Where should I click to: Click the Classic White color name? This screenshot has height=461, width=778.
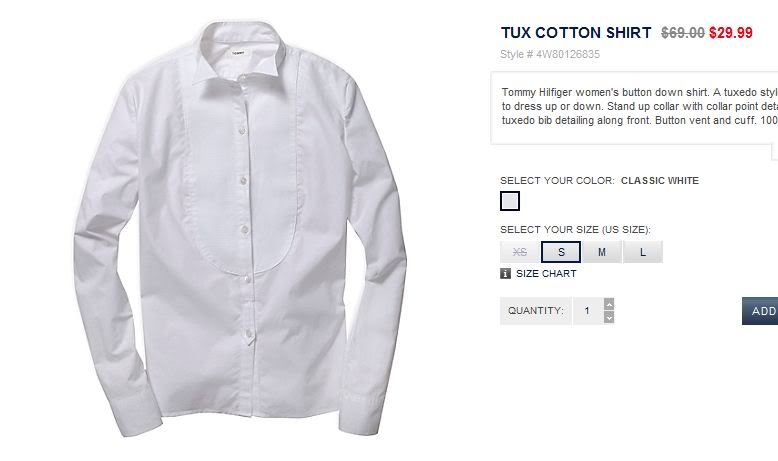pos(660,181)
